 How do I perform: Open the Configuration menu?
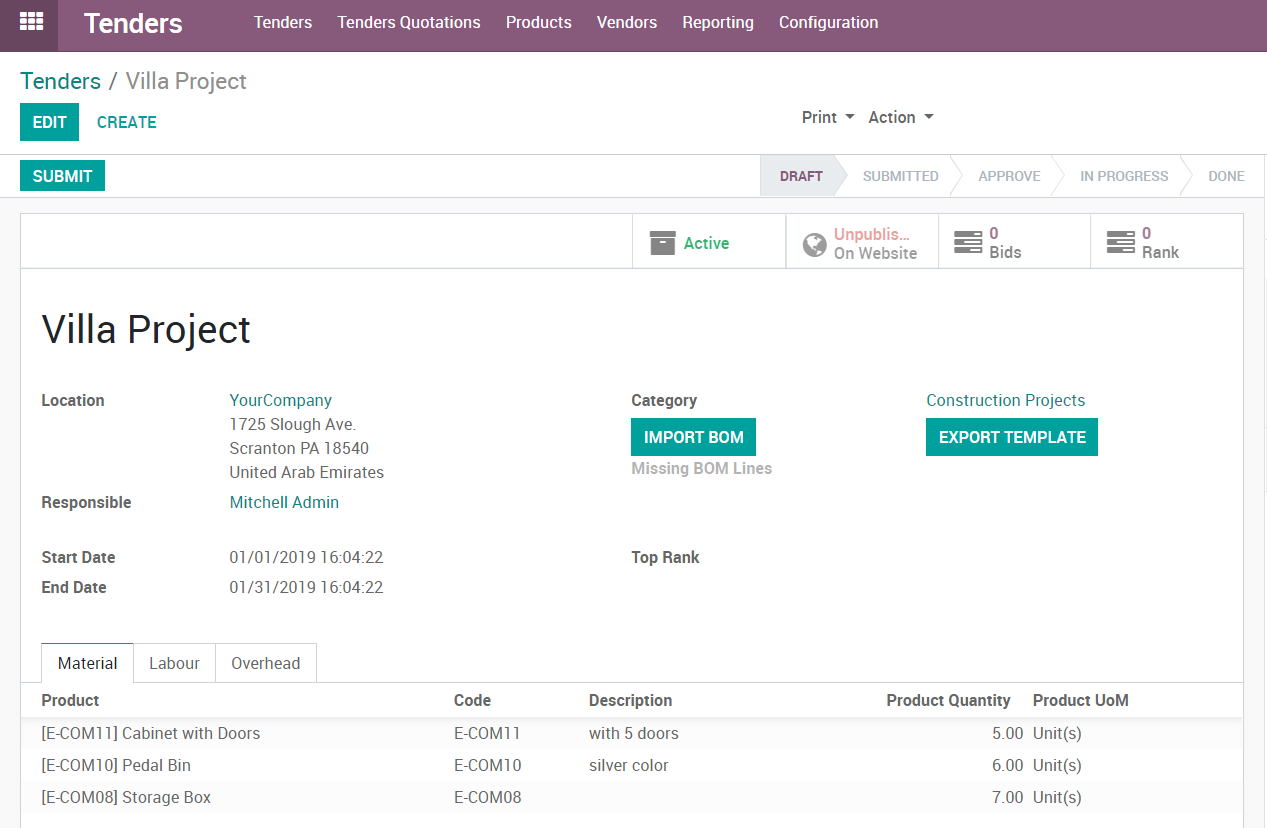[x=828, y=22]
